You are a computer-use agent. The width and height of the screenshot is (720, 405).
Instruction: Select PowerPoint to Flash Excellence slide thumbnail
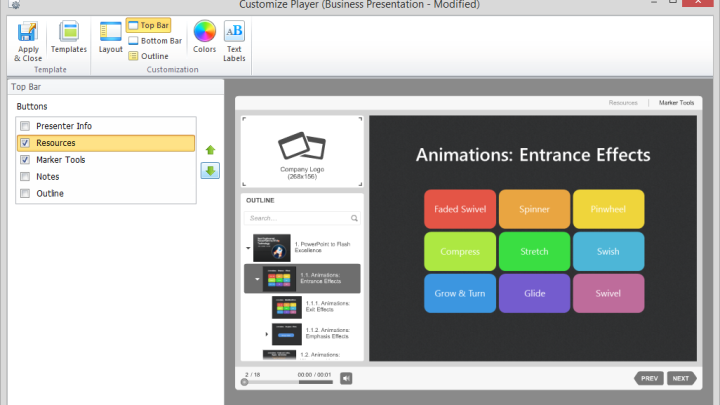[x=272, y=248]
